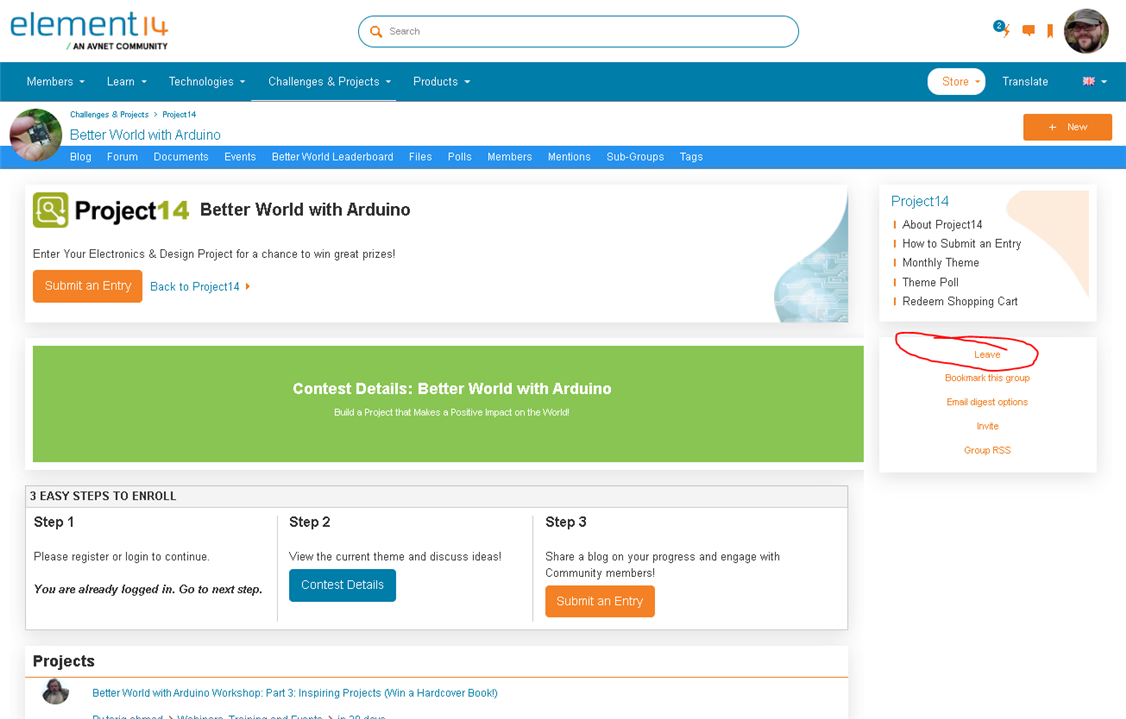Open the Mentions tab

pyautogui.click(x=569, y=157)
